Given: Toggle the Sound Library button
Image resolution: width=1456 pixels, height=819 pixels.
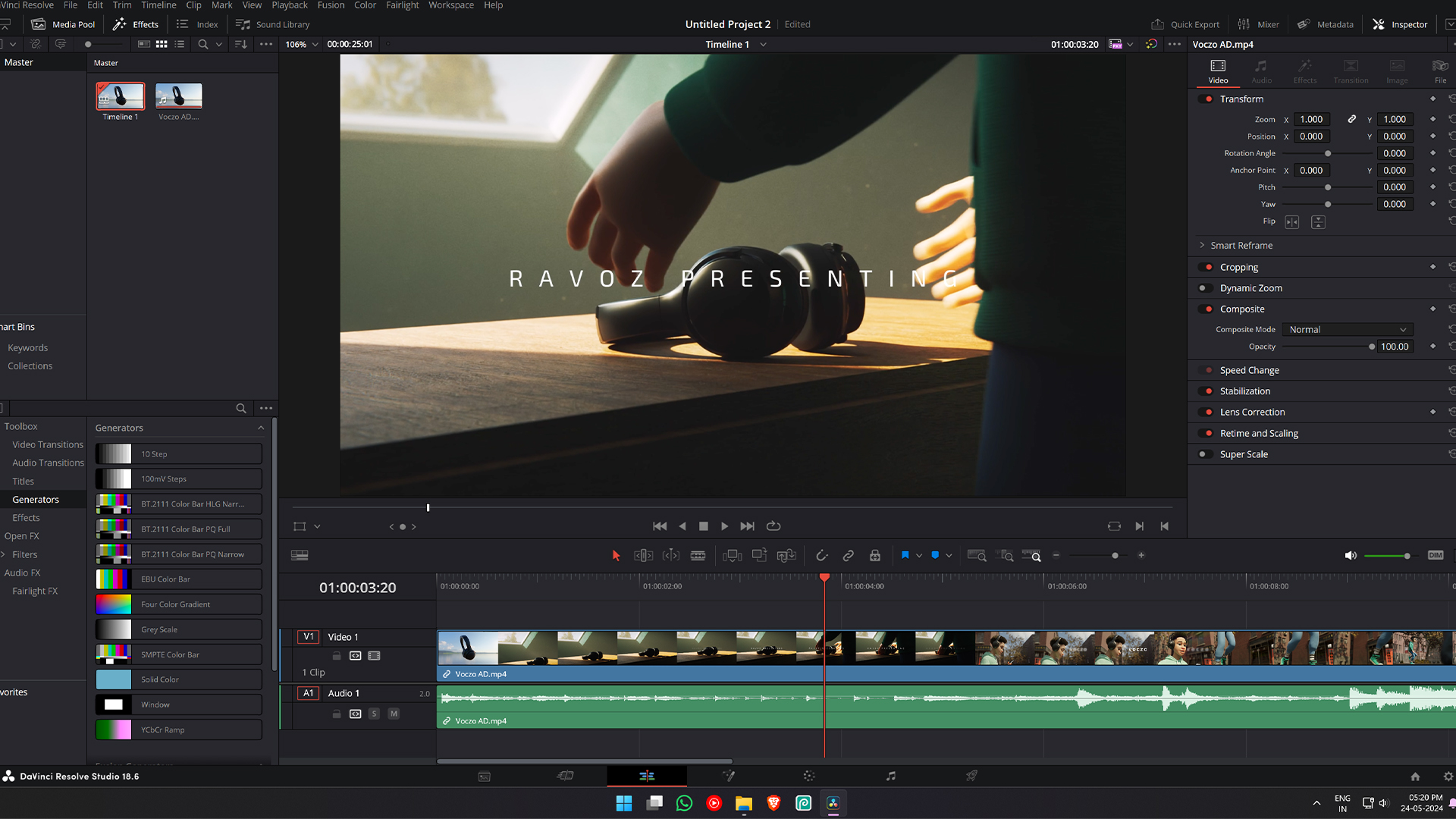Looking at the screenshot, I should [x=272, y=24].
